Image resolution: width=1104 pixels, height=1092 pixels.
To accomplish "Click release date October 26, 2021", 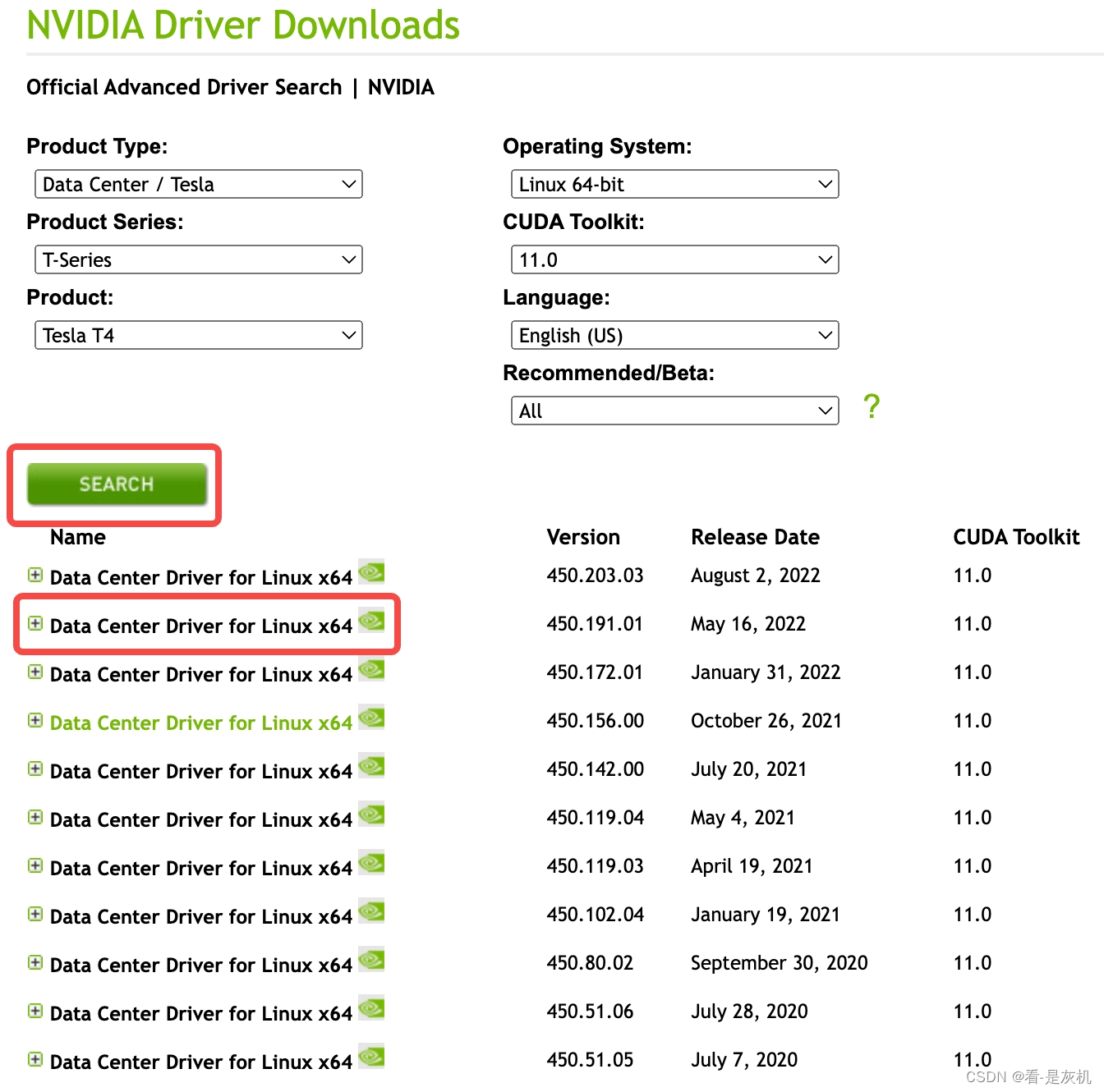I will point(766,721).
